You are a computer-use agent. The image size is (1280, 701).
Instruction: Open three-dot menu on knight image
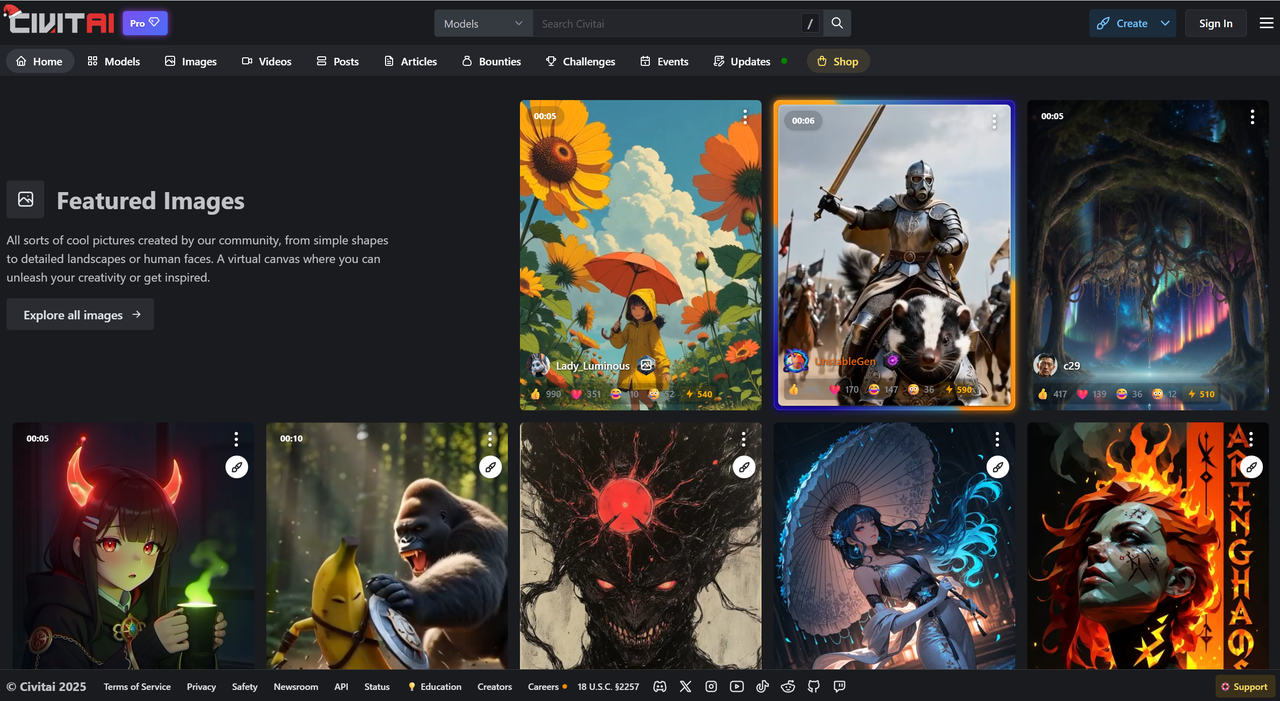994,121
